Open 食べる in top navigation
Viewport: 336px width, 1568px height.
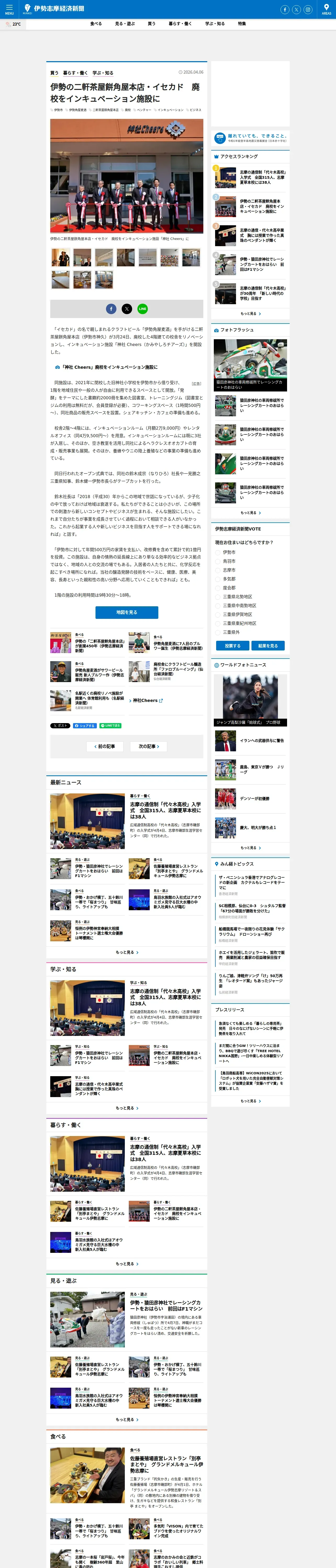tap(96, 24)
